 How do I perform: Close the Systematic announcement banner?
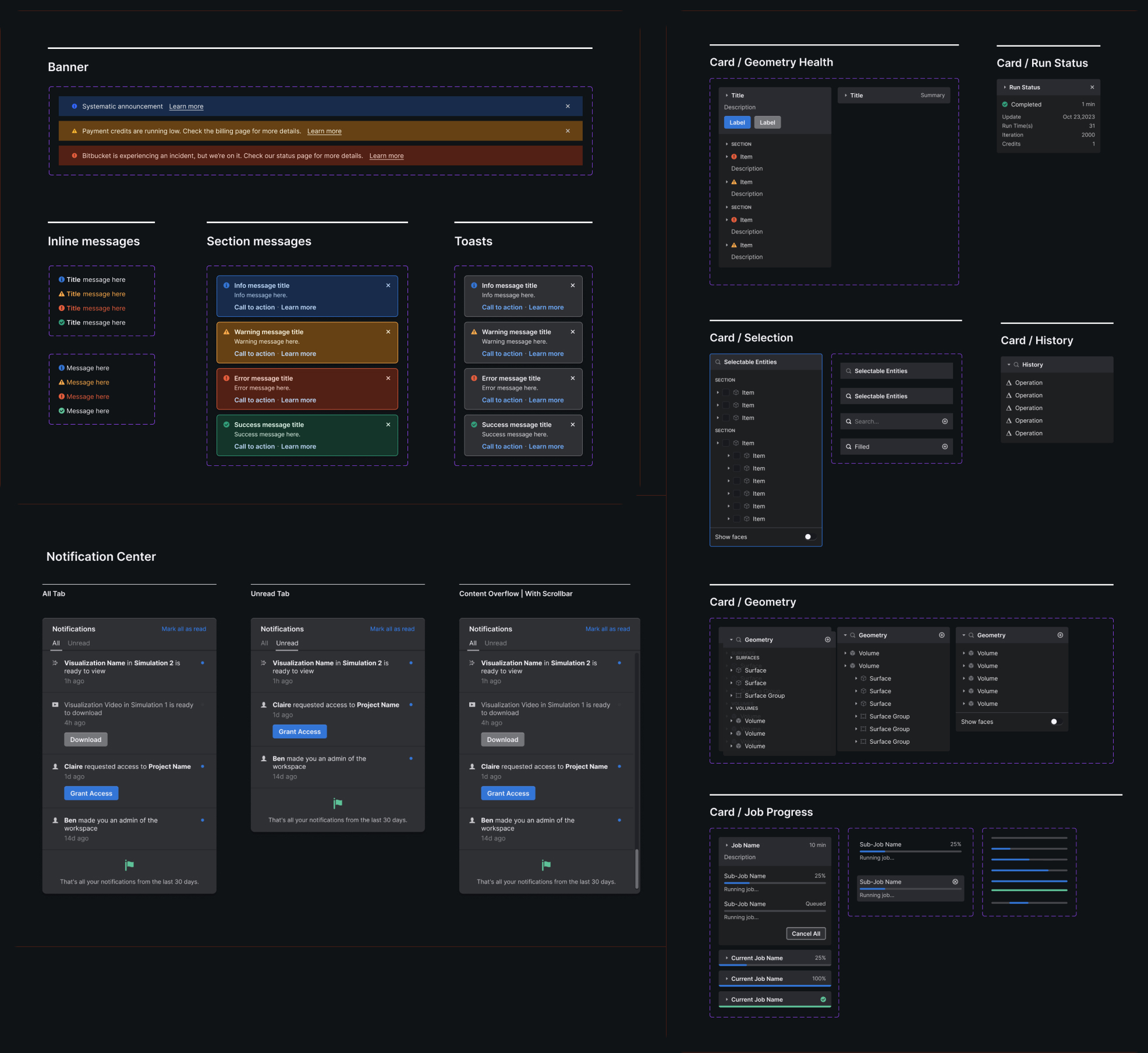coord(568,106)
